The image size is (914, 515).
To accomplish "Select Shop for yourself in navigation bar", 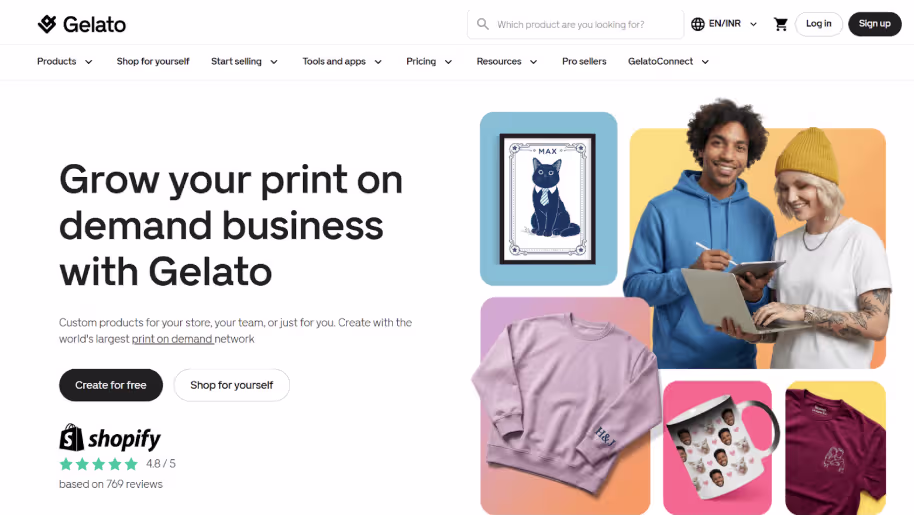I will (x=153, y=61).
